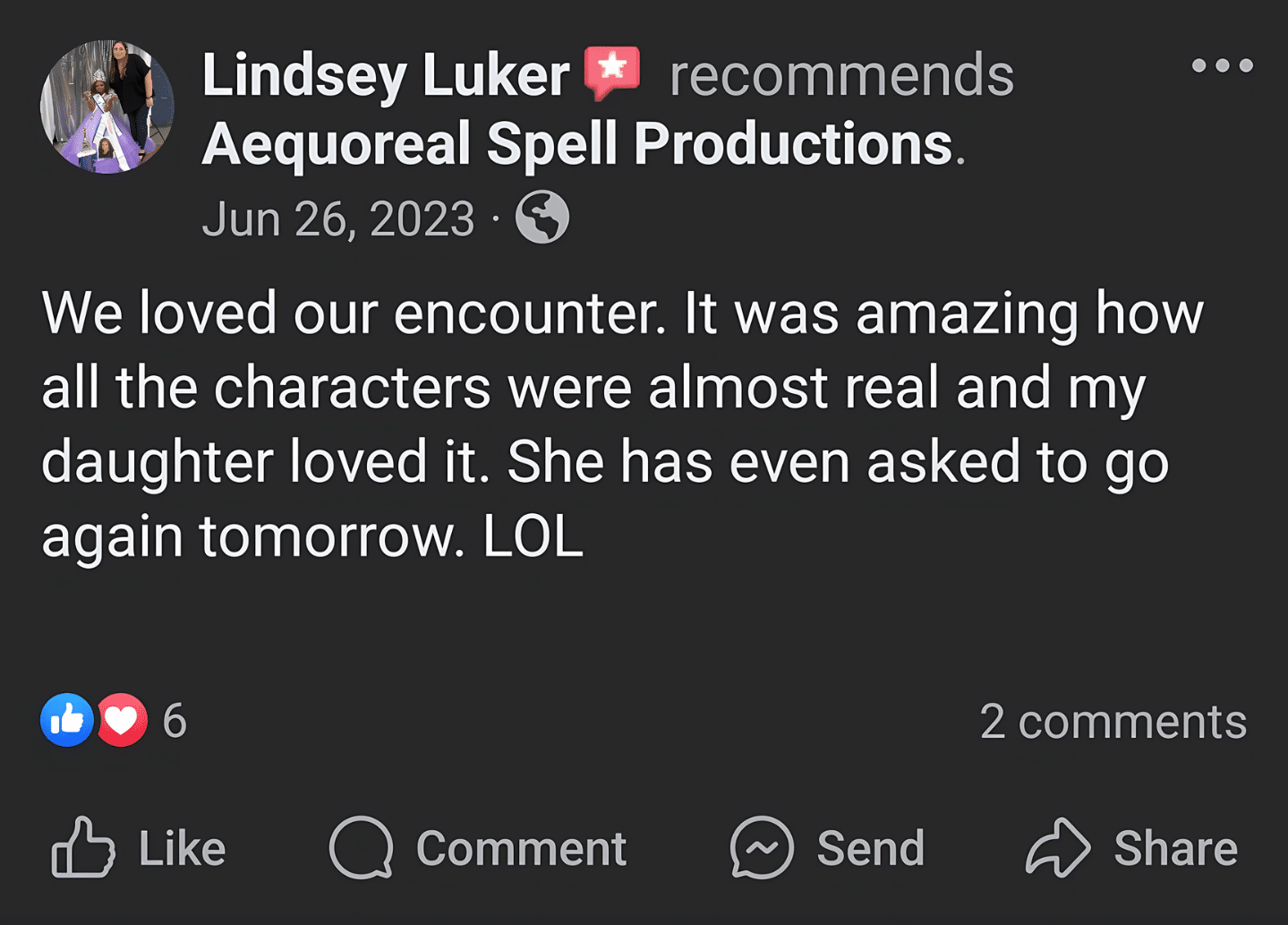Click the blue thumbs-up reaction emoji

[67, 720]
